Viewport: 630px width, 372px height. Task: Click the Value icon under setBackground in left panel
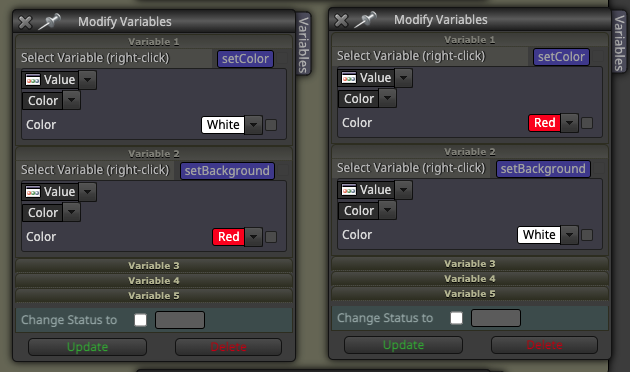(x=33, y=192)
